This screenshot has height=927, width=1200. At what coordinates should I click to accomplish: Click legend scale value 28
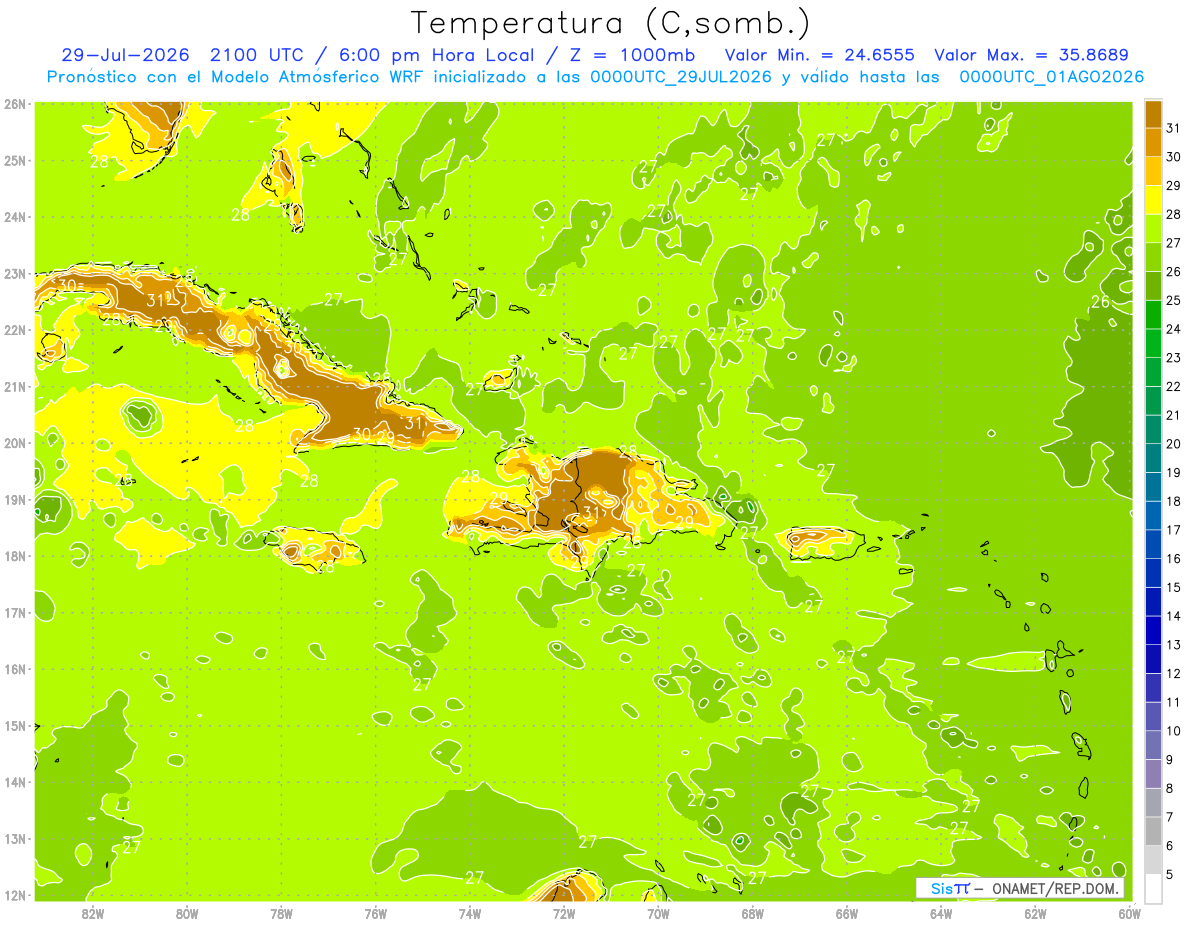click(1173, 214)
